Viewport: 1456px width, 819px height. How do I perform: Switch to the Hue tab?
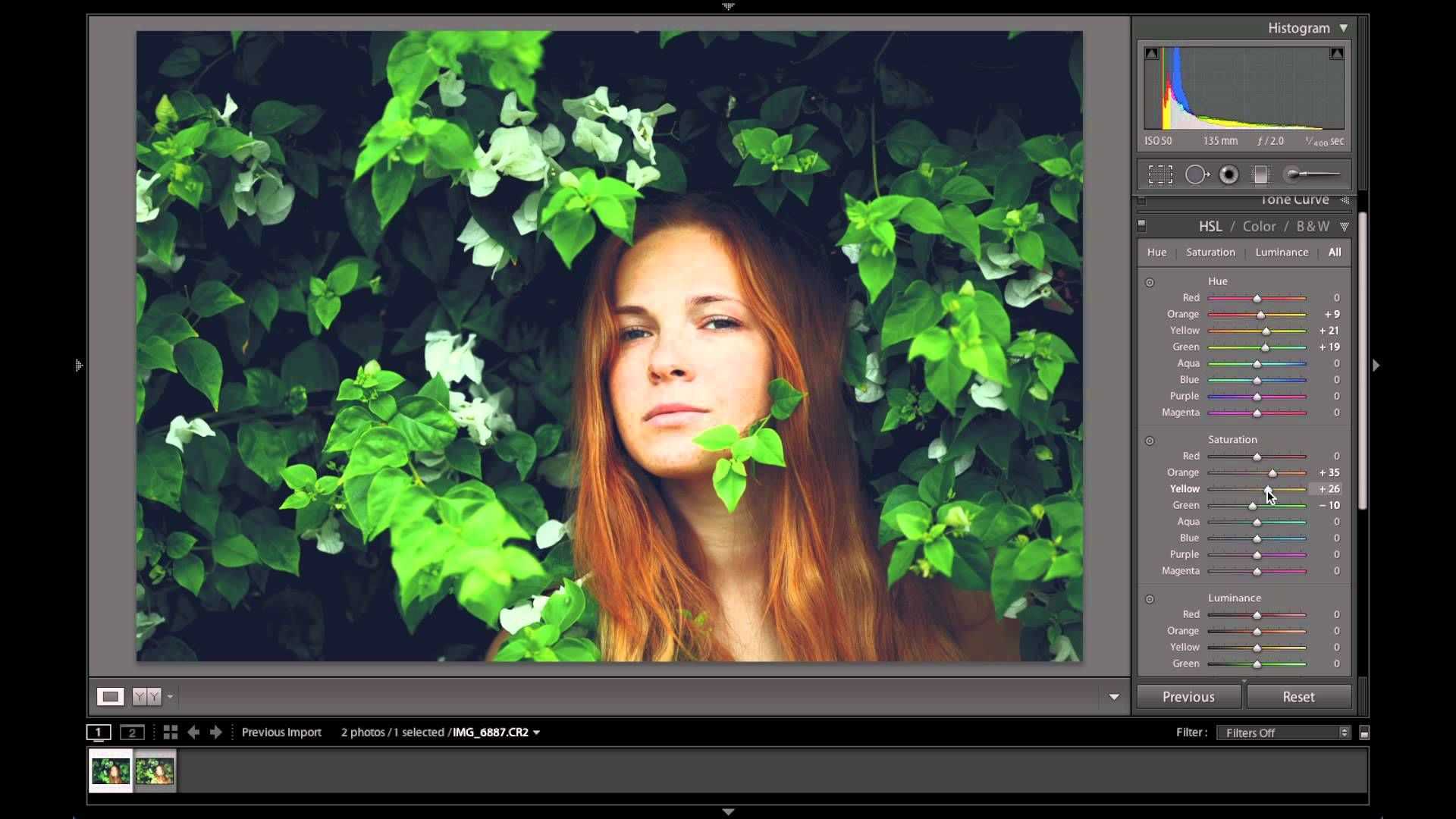(1157, 252)
